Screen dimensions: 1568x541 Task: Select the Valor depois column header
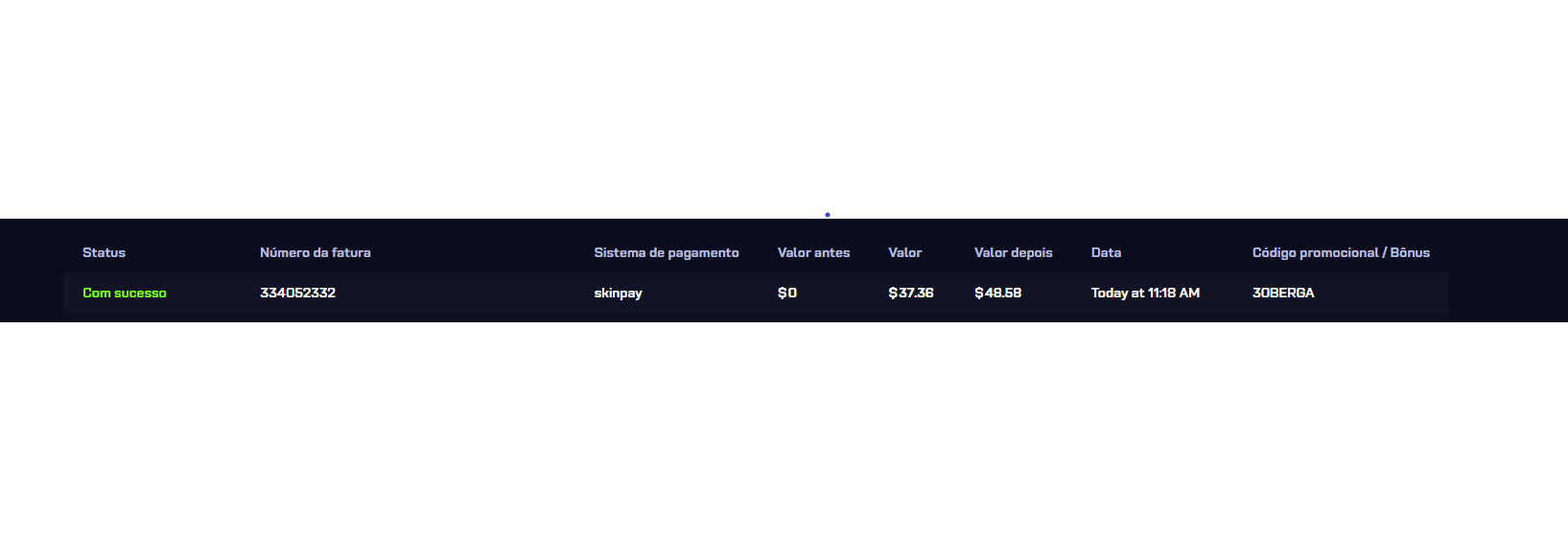(1013, 253)
